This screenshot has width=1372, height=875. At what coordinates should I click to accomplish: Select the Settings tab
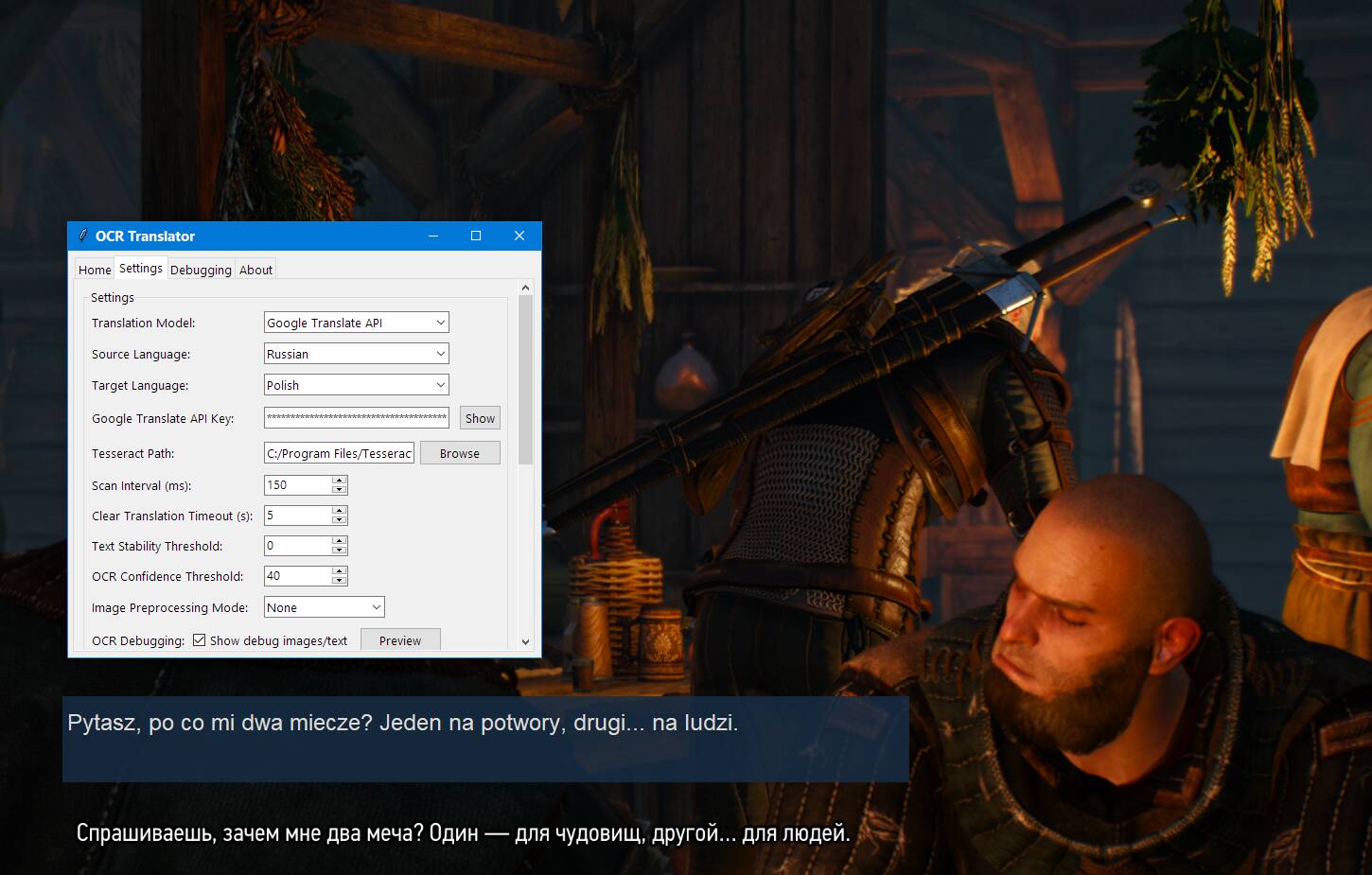(x=141, y=269)
